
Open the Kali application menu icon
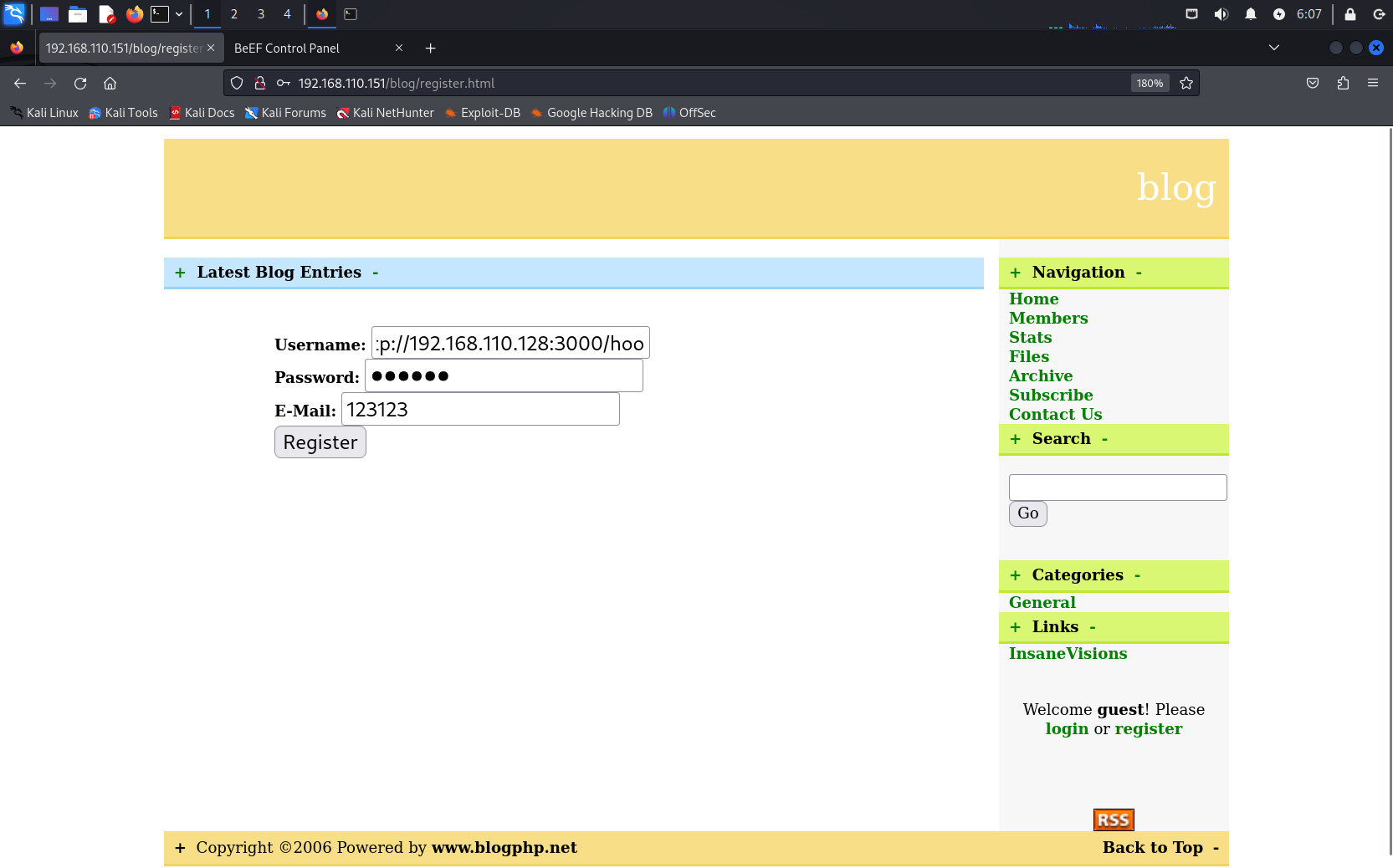[x=14, y=14]
